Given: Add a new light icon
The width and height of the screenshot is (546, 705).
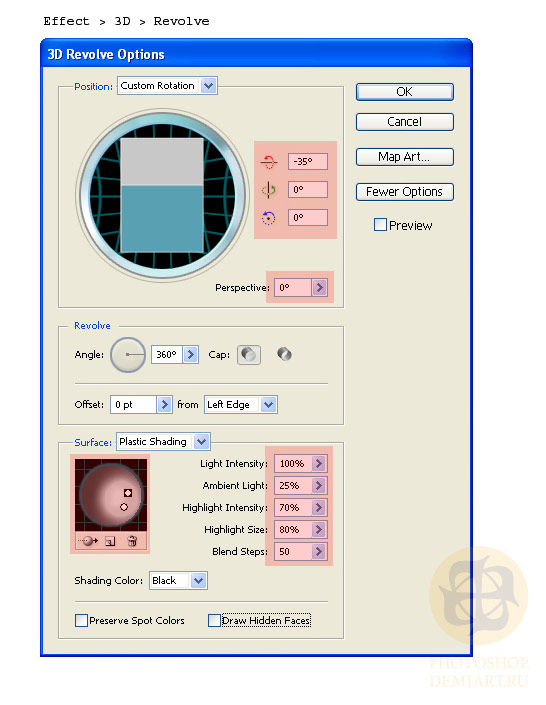Looking at the screenshot, I should pyautogui.click(x=110, y=541).
